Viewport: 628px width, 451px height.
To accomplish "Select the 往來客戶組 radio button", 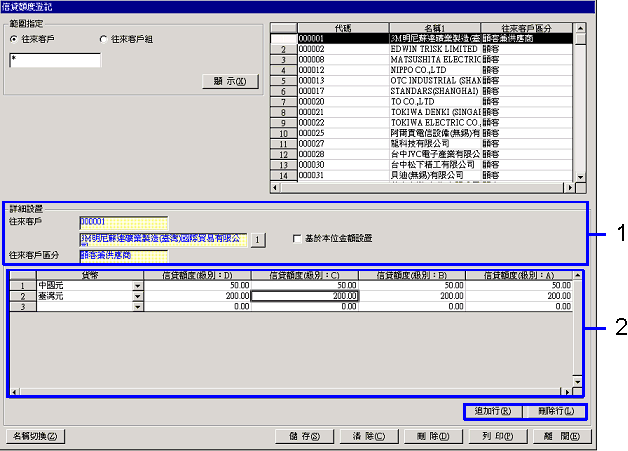I will click(103, 39).
